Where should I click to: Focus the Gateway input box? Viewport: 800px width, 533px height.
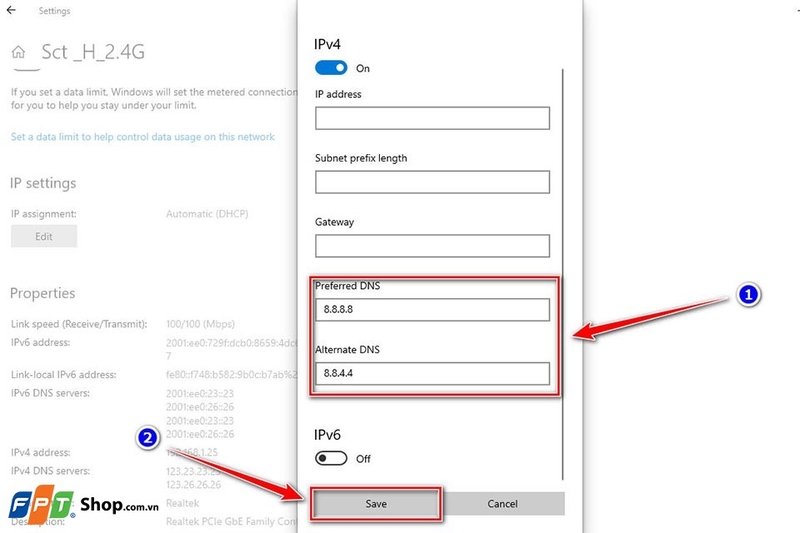click(x=432, y=246)
